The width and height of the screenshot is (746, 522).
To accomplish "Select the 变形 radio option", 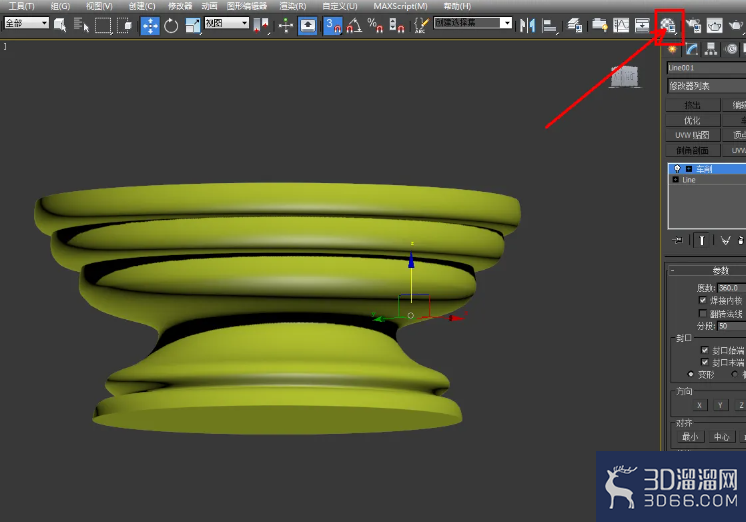I will 691,374.
